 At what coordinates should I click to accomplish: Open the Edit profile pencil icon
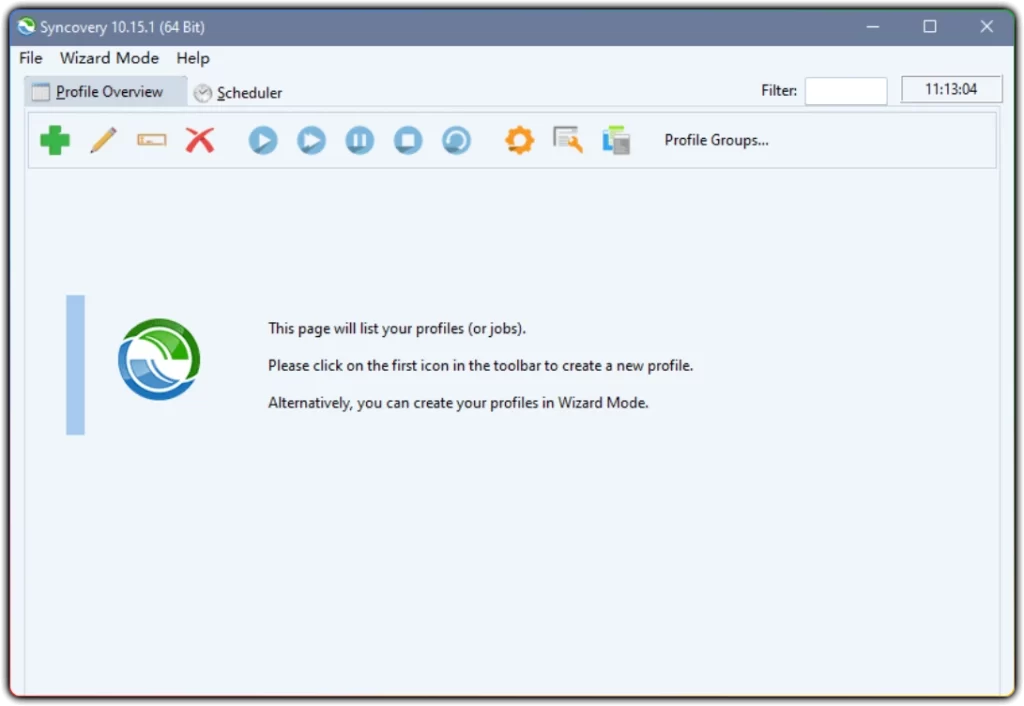click(x=102, y=140)
